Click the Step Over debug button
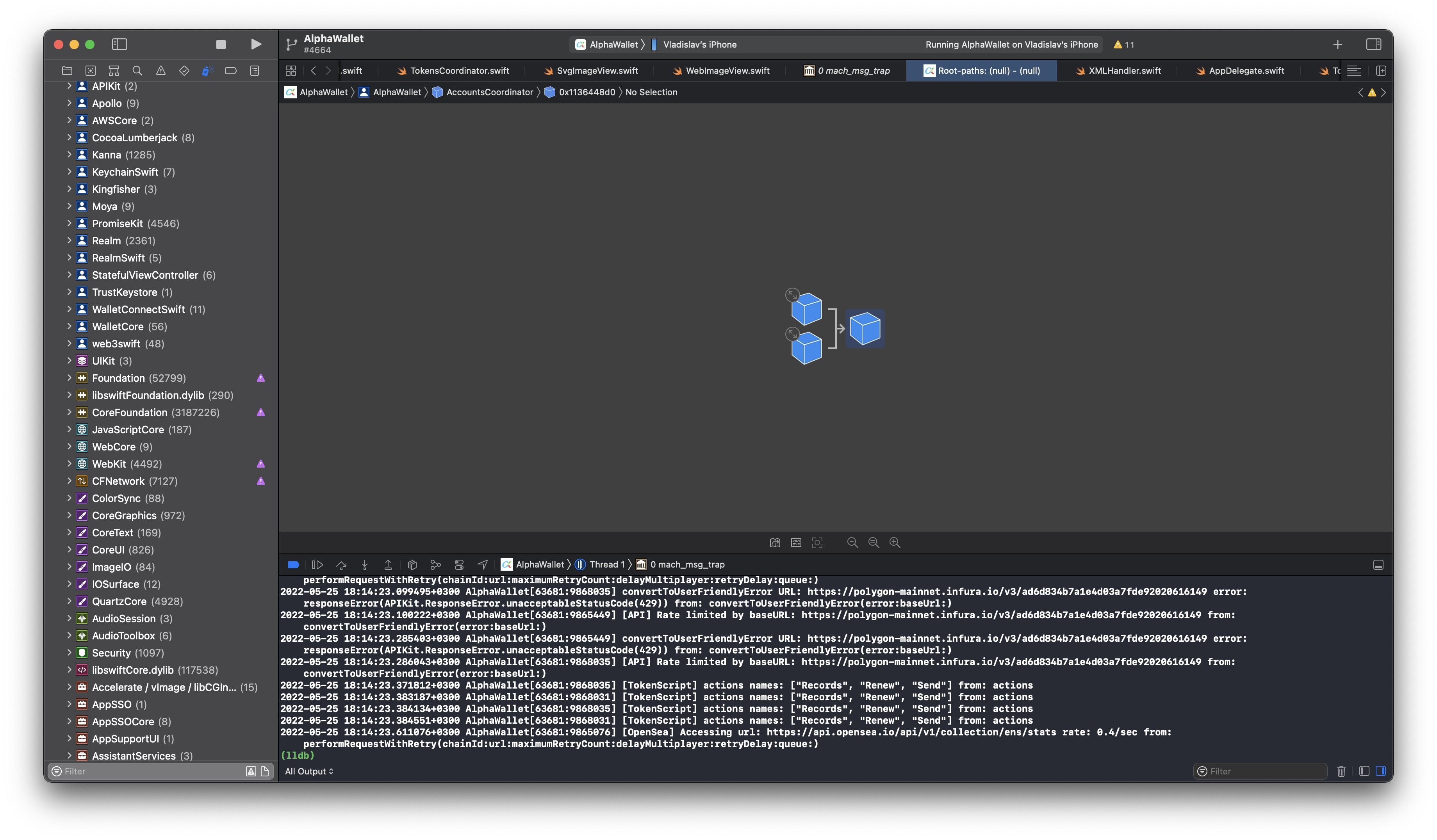 pyautogui.click(x=341, y=564)
